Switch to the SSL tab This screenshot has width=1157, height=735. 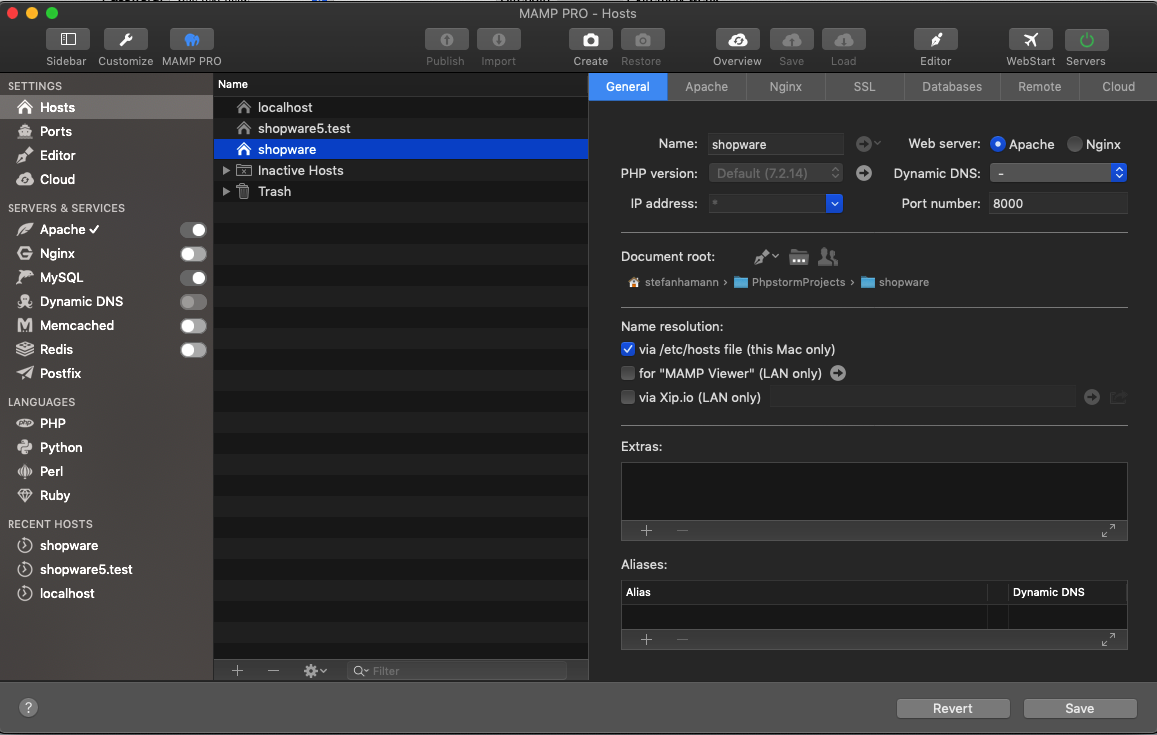pyautogui.click(x=864, y=87)
